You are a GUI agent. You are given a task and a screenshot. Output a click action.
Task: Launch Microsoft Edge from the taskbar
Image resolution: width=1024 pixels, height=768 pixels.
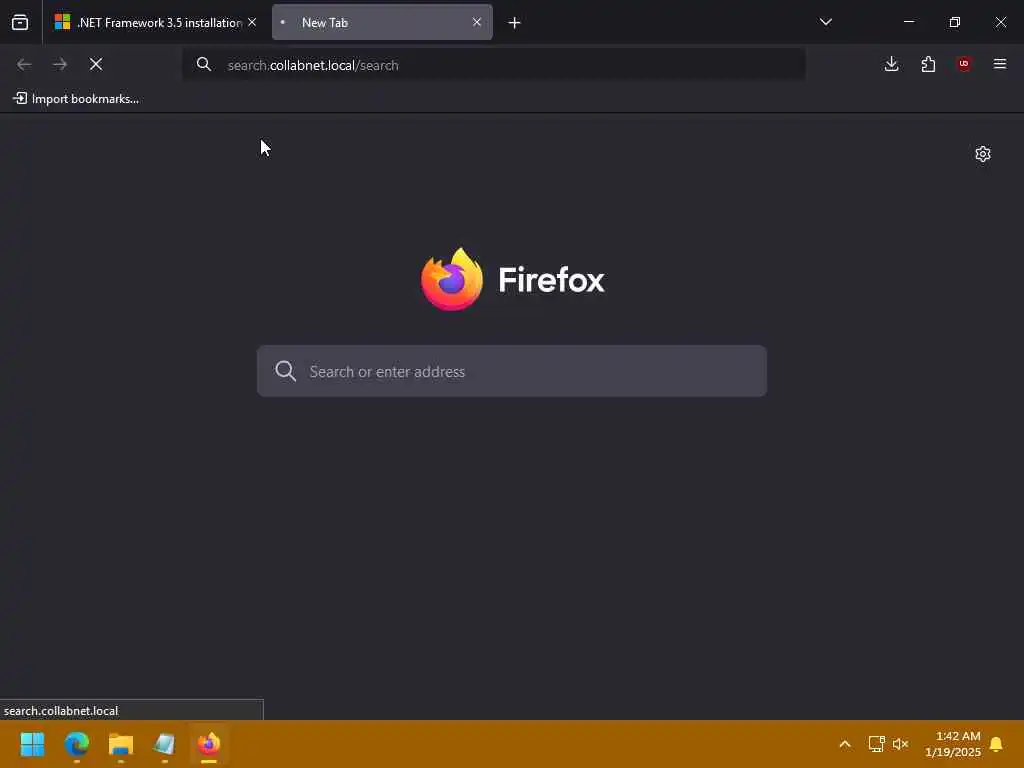pos(76,744)
